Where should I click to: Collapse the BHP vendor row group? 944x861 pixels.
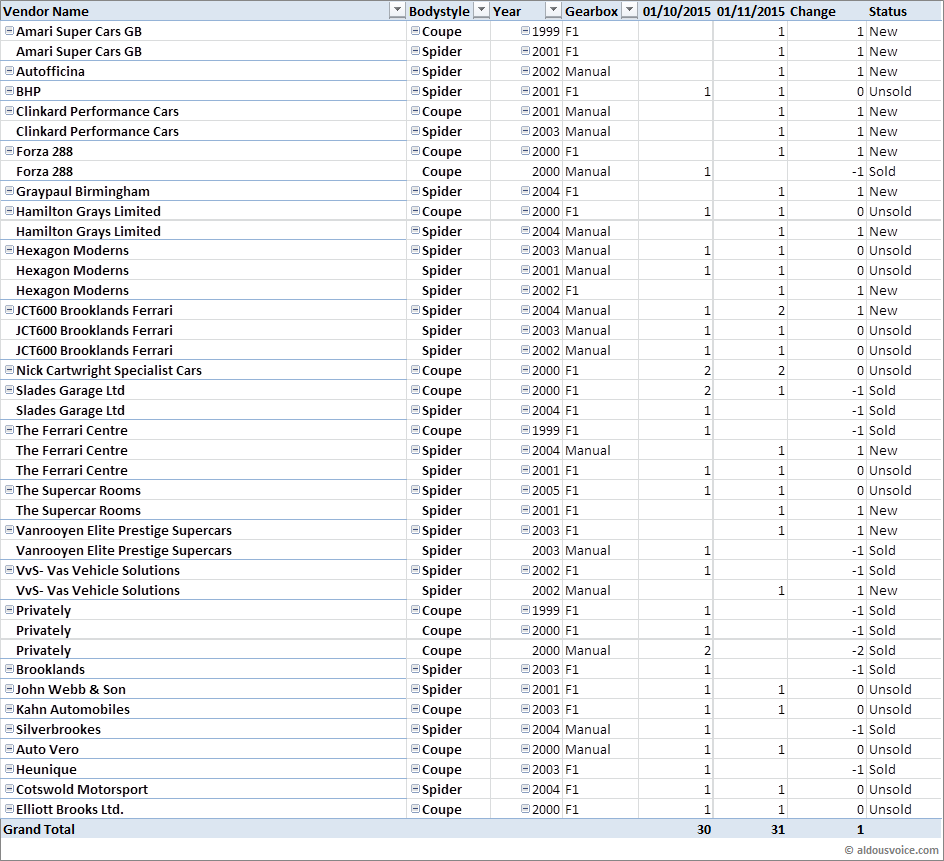point(10,91)
